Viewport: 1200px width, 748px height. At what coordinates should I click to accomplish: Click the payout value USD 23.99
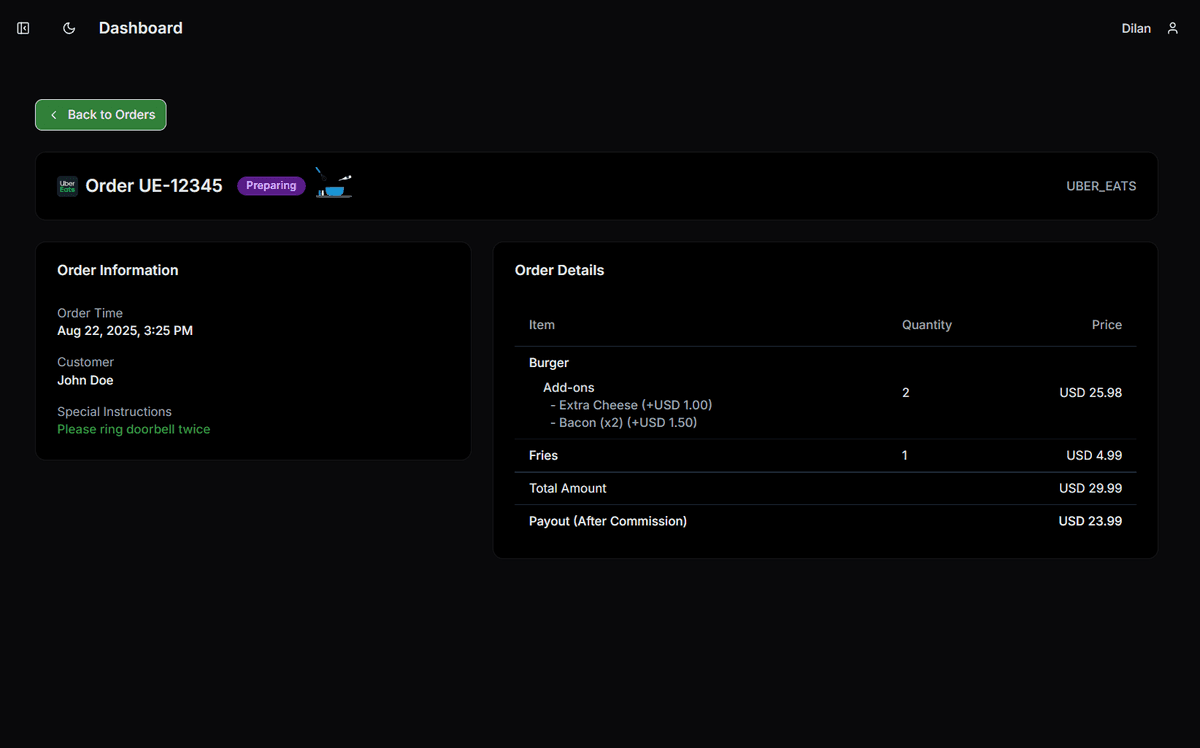[x=1091, y=521]
